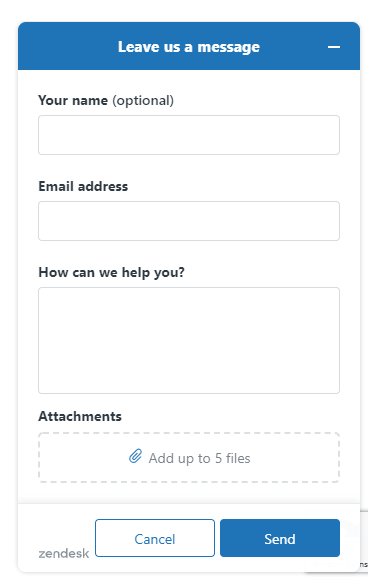Focus the Email address input field

coord(189,221)
